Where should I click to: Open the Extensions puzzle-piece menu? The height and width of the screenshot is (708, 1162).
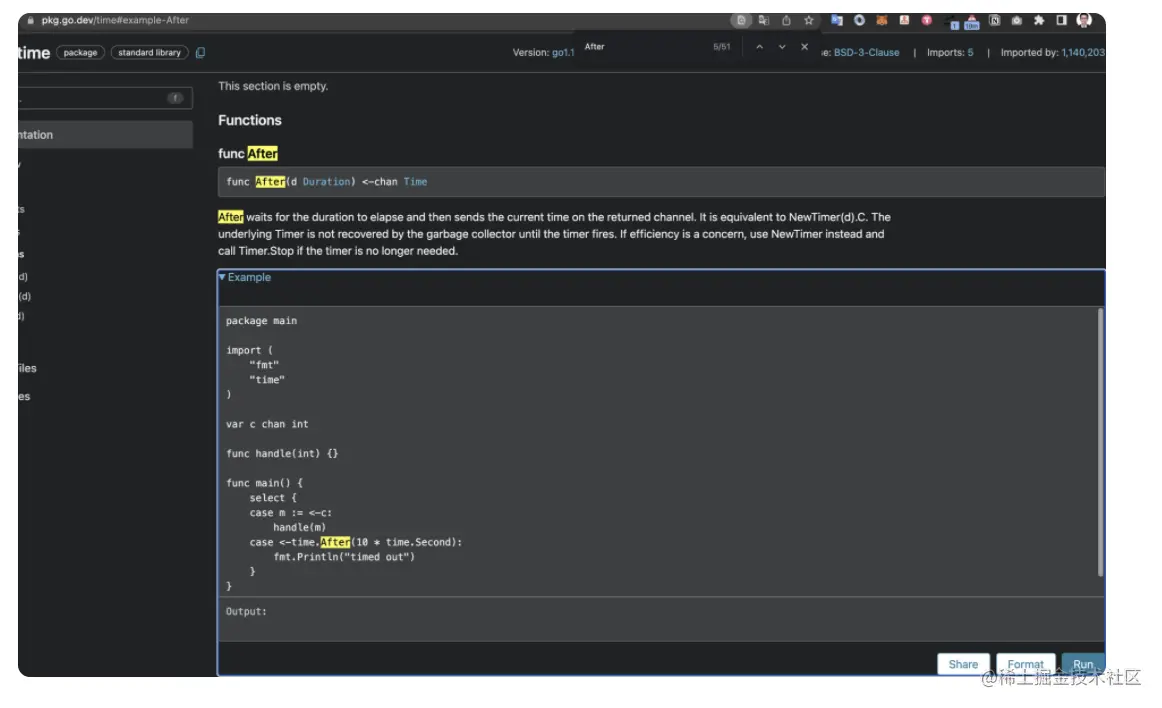[x=1039, y=21]
